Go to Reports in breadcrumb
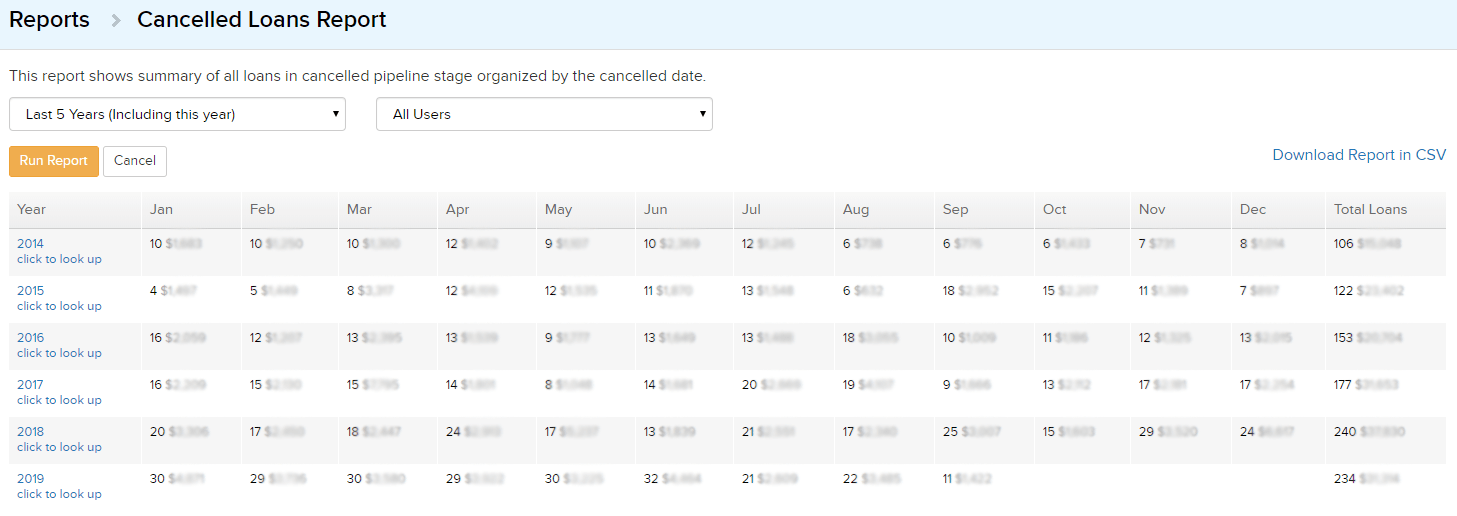Viewport: 1457px width, 516px height. 49,20
